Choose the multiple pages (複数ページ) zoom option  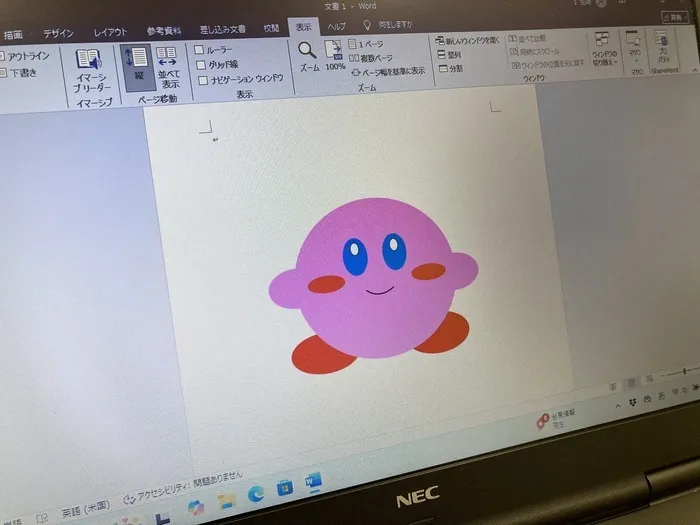[x=370, y=58]
